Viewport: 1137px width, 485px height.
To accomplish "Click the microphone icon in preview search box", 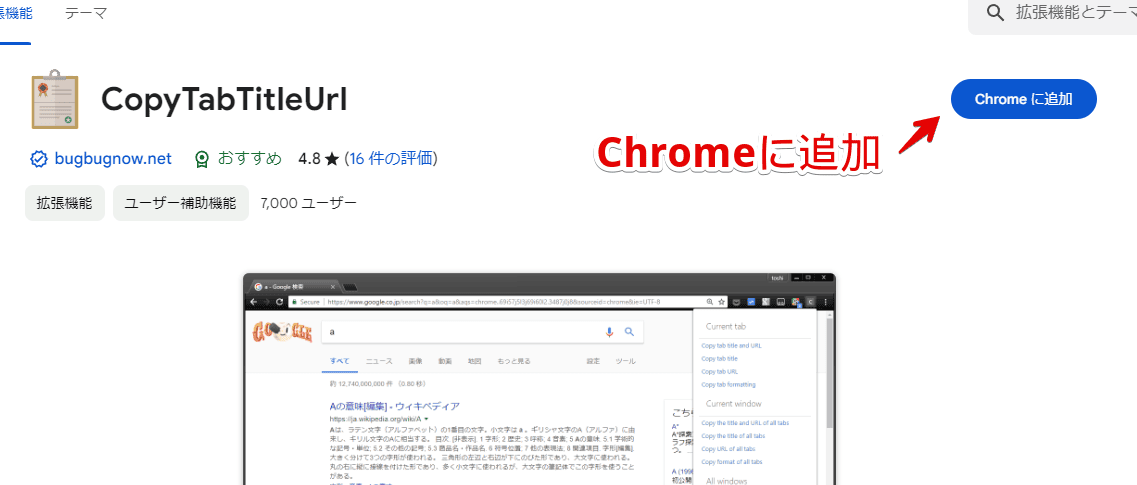I will pos(609,332).
